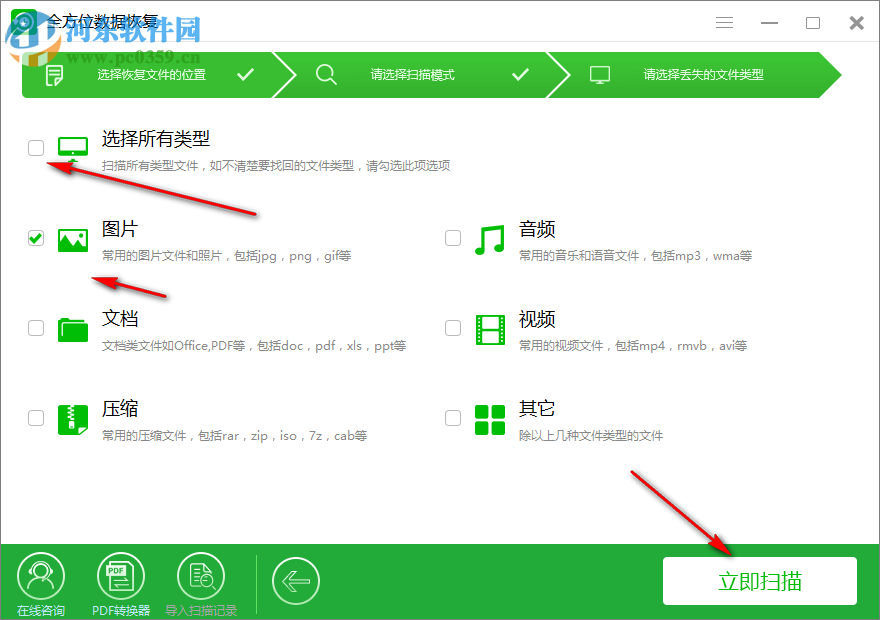This screenshot has width=880, height=620.
Task: Open the hamburger menu
Action: (x=724, y=22)
